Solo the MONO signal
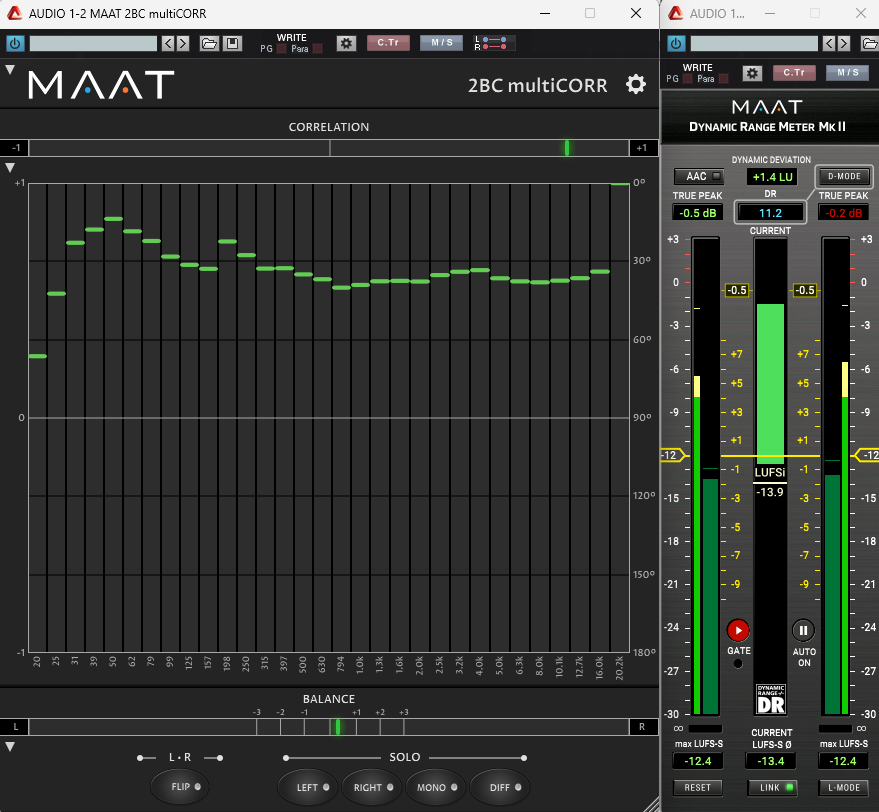 point(436,787)
